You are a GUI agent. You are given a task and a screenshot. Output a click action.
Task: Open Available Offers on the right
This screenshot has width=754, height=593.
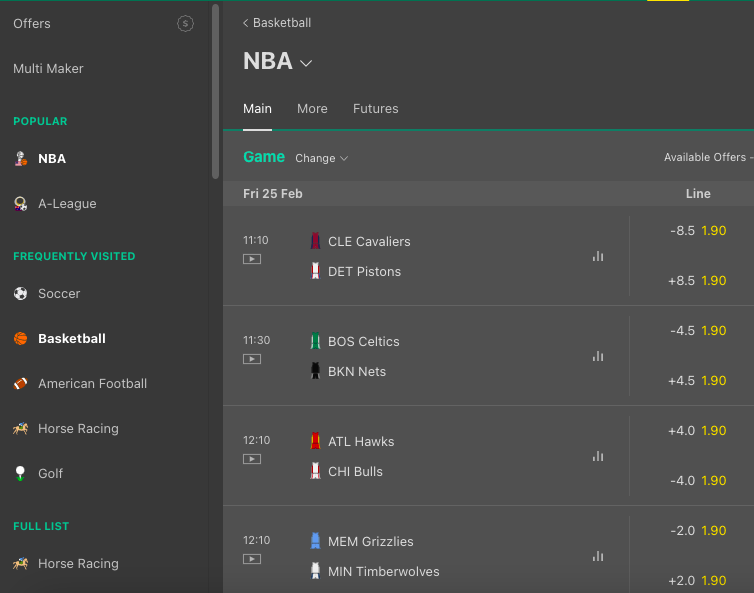click(x=708, y=157)
